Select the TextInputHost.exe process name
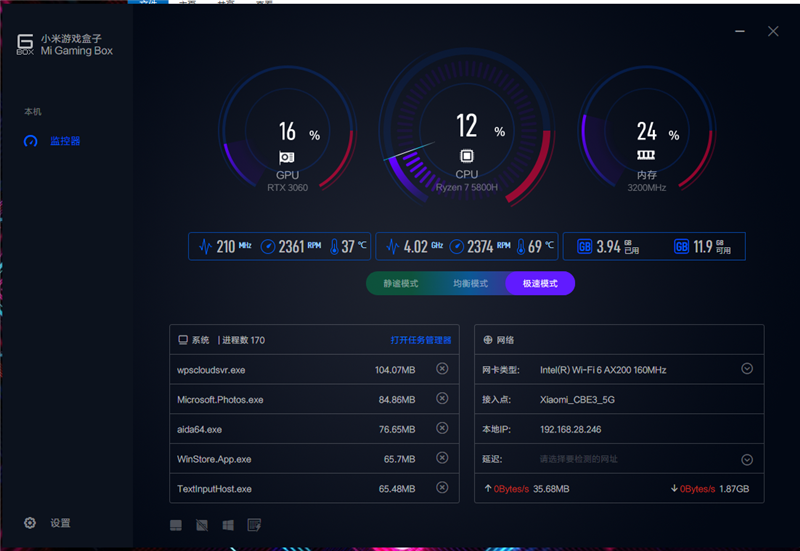 click(x=214, y=489)
